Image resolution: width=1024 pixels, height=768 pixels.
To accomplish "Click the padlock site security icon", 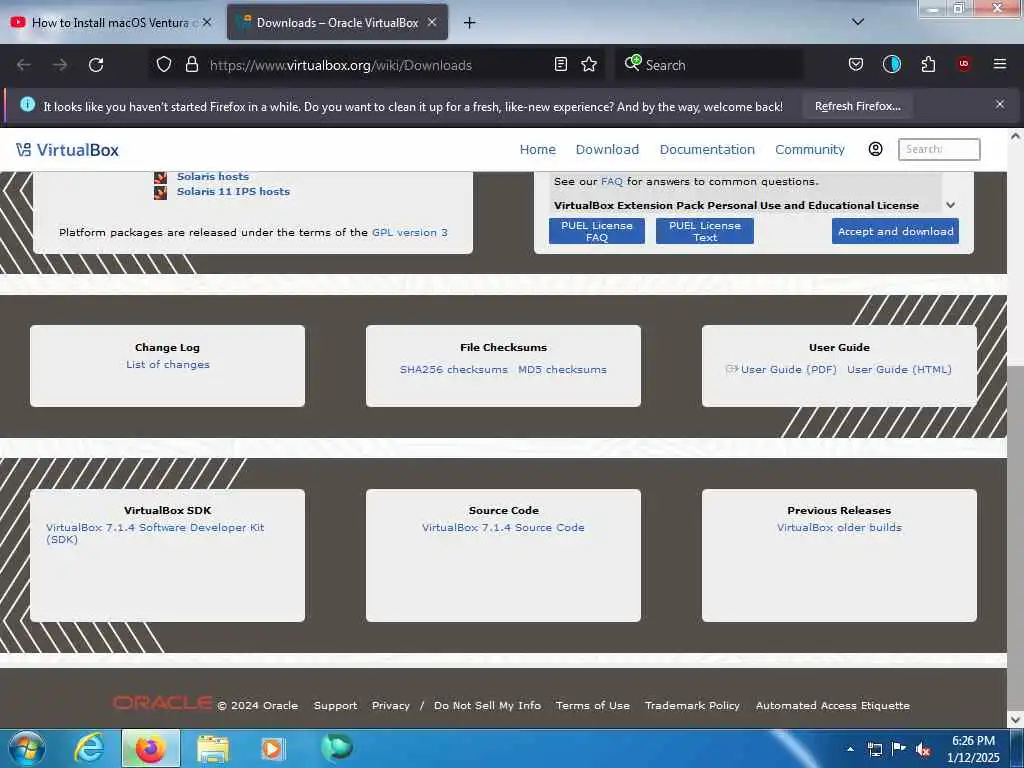I will click(x=191, y=65).
